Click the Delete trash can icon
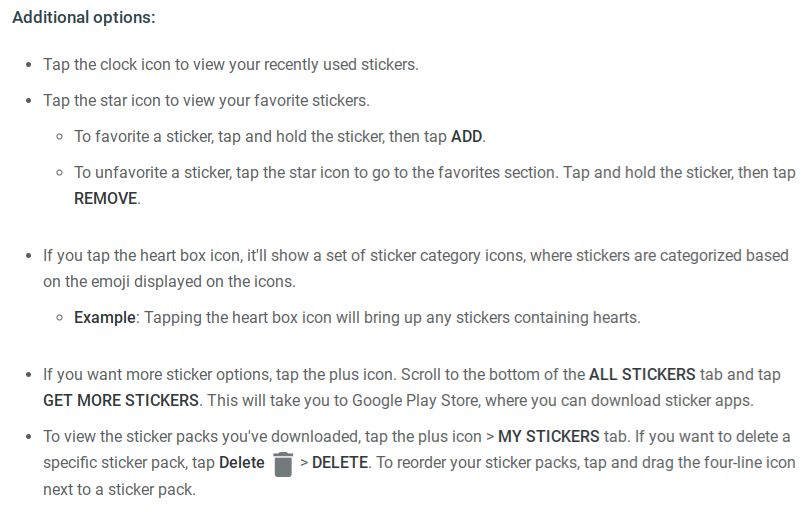The image size is (807, 512). pos(283,464)
